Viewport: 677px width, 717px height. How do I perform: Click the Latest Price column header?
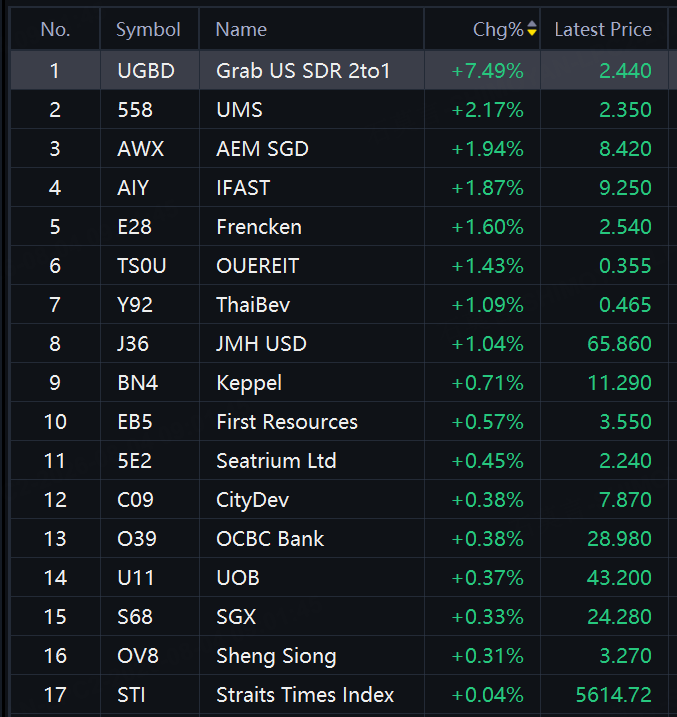click(603, 30)
